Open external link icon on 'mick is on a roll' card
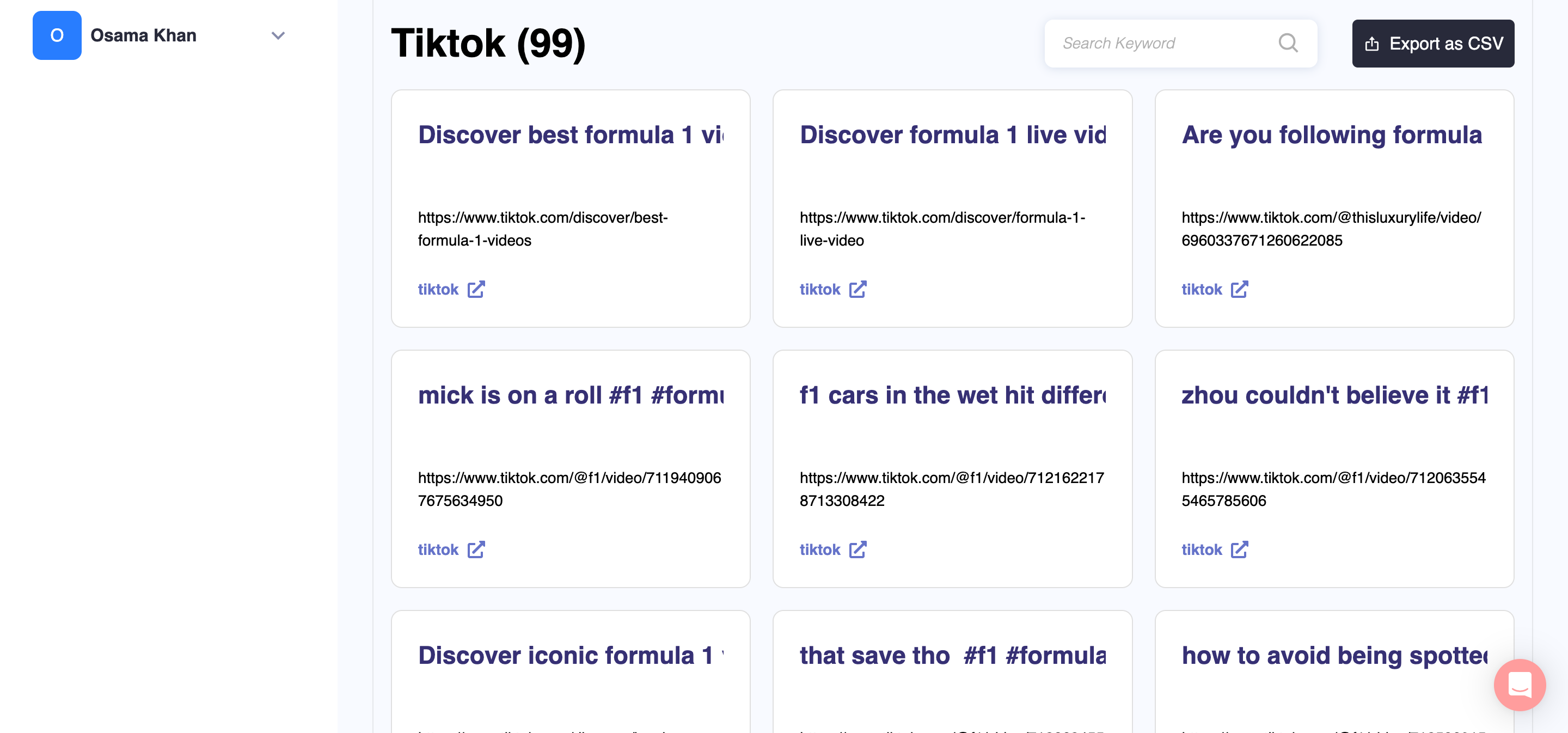 tap(476, 550)
